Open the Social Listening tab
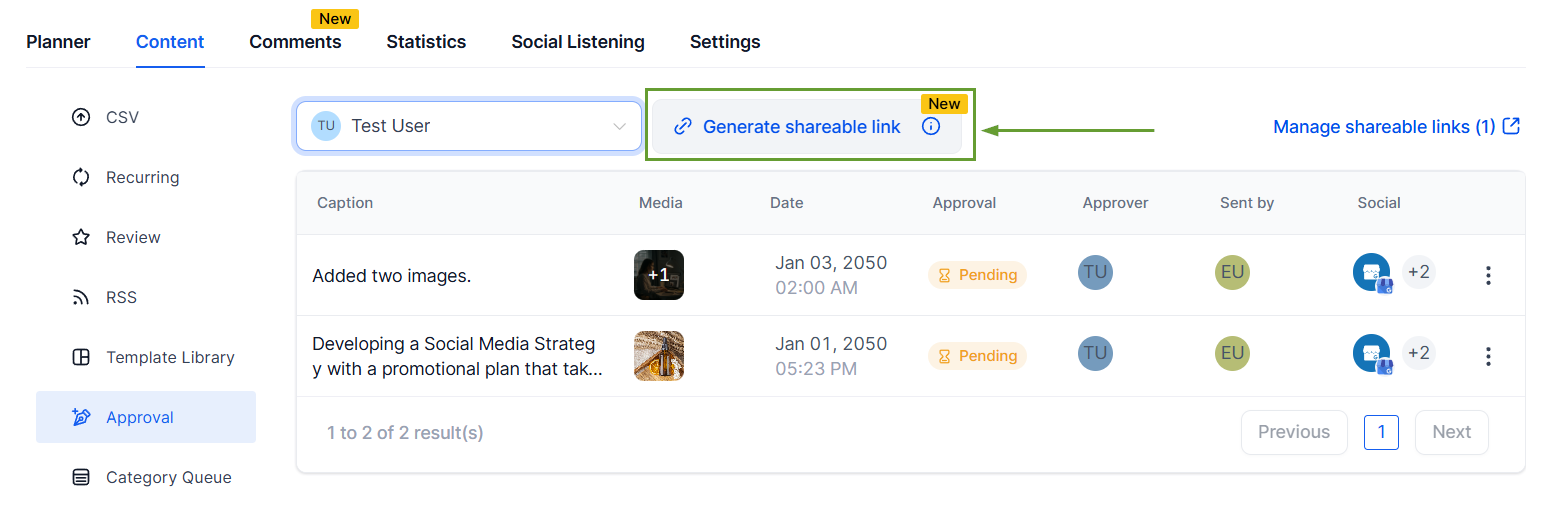 point(577,42)
